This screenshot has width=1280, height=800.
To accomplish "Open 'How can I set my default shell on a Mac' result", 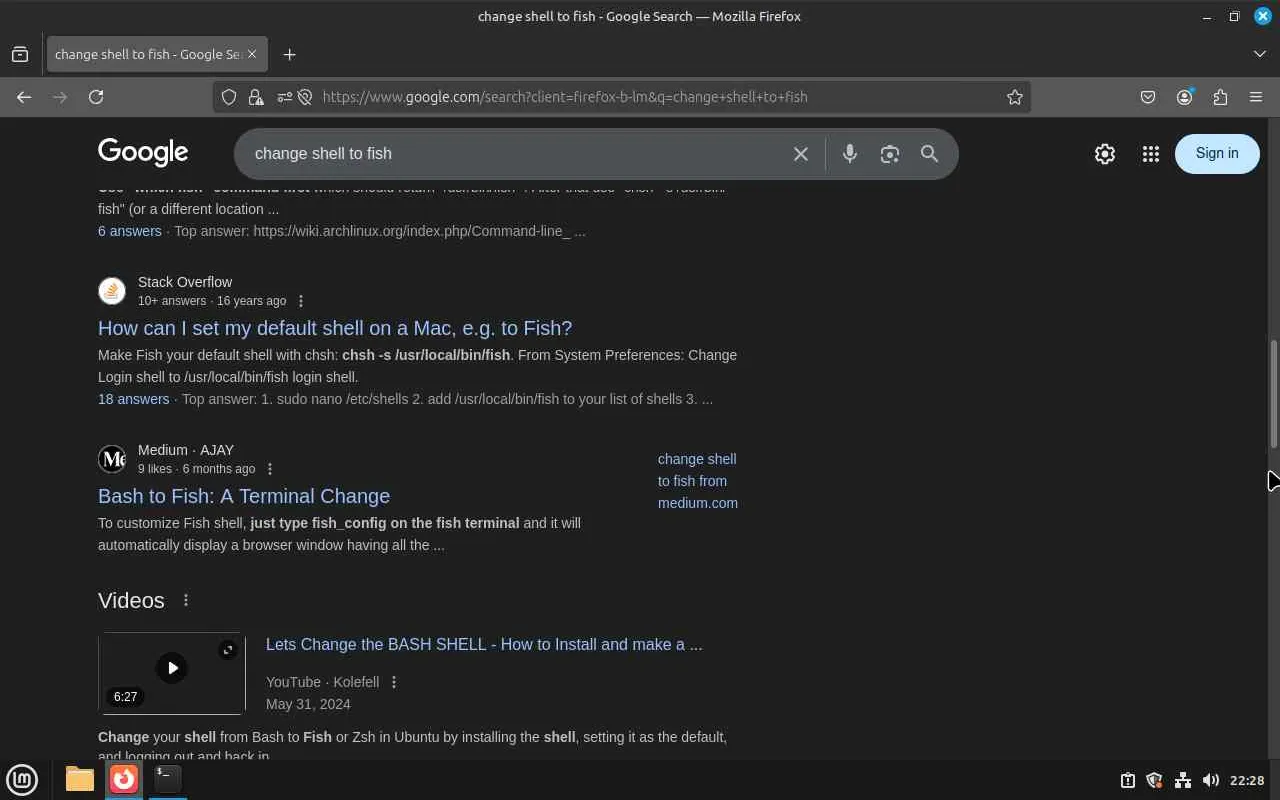I will pyautogui.click(x=335, y=328).
